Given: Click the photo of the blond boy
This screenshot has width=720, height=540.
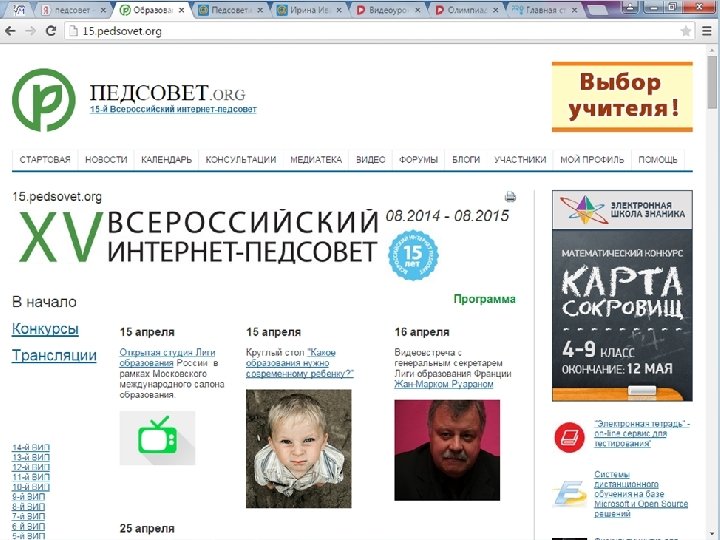Looking at the screenshot, I should [298, 449].
